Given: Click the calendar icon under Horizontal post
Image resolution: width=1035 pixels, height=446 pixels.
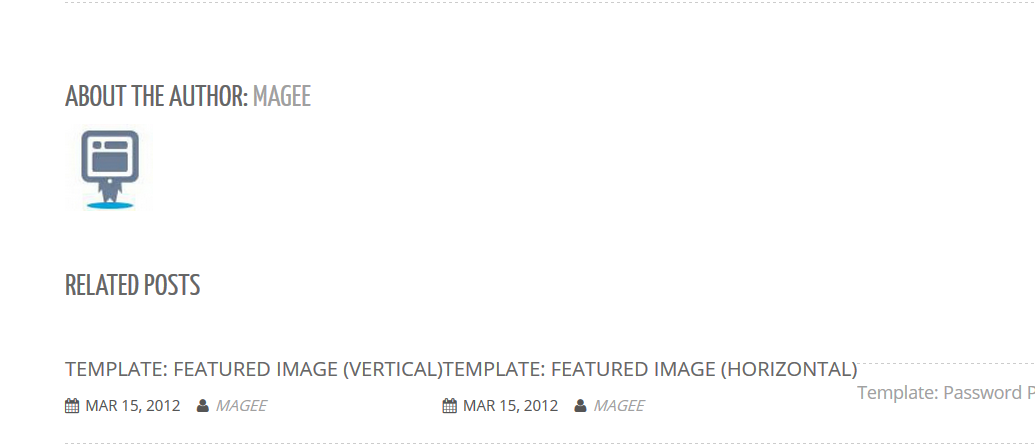Looking at the screenshot, I should [450, 406].
